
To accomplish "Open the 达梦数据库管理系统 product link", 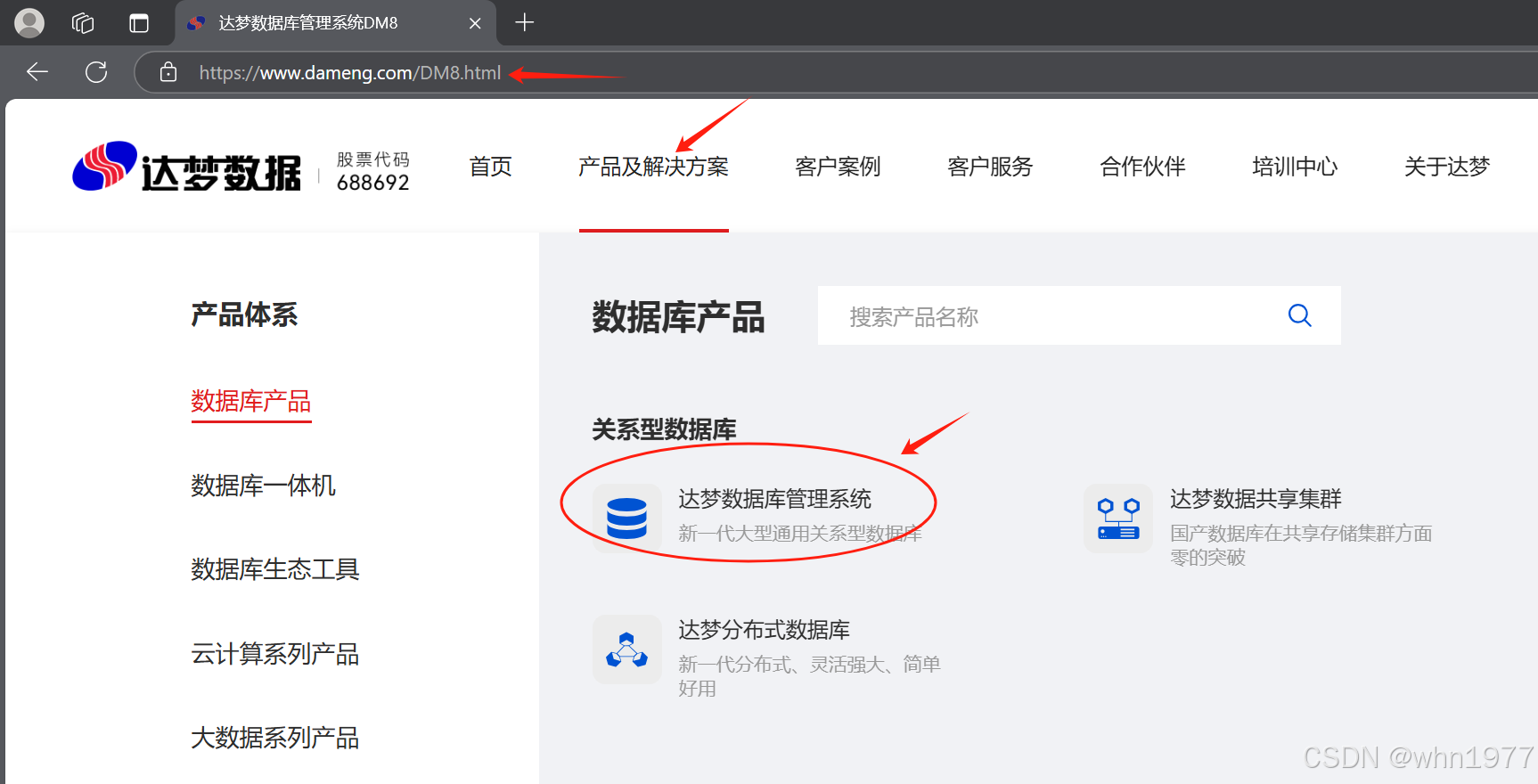I will tap(775, 499).
